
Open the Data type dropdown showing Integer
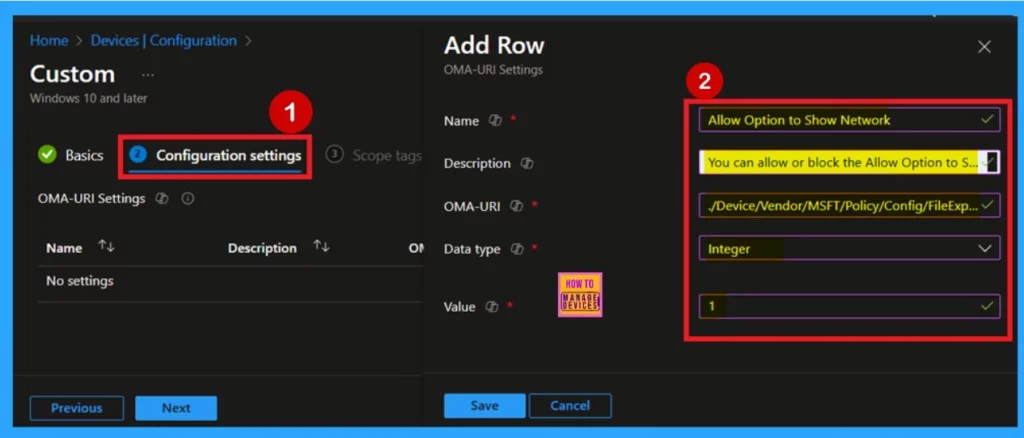click(849, 248)
